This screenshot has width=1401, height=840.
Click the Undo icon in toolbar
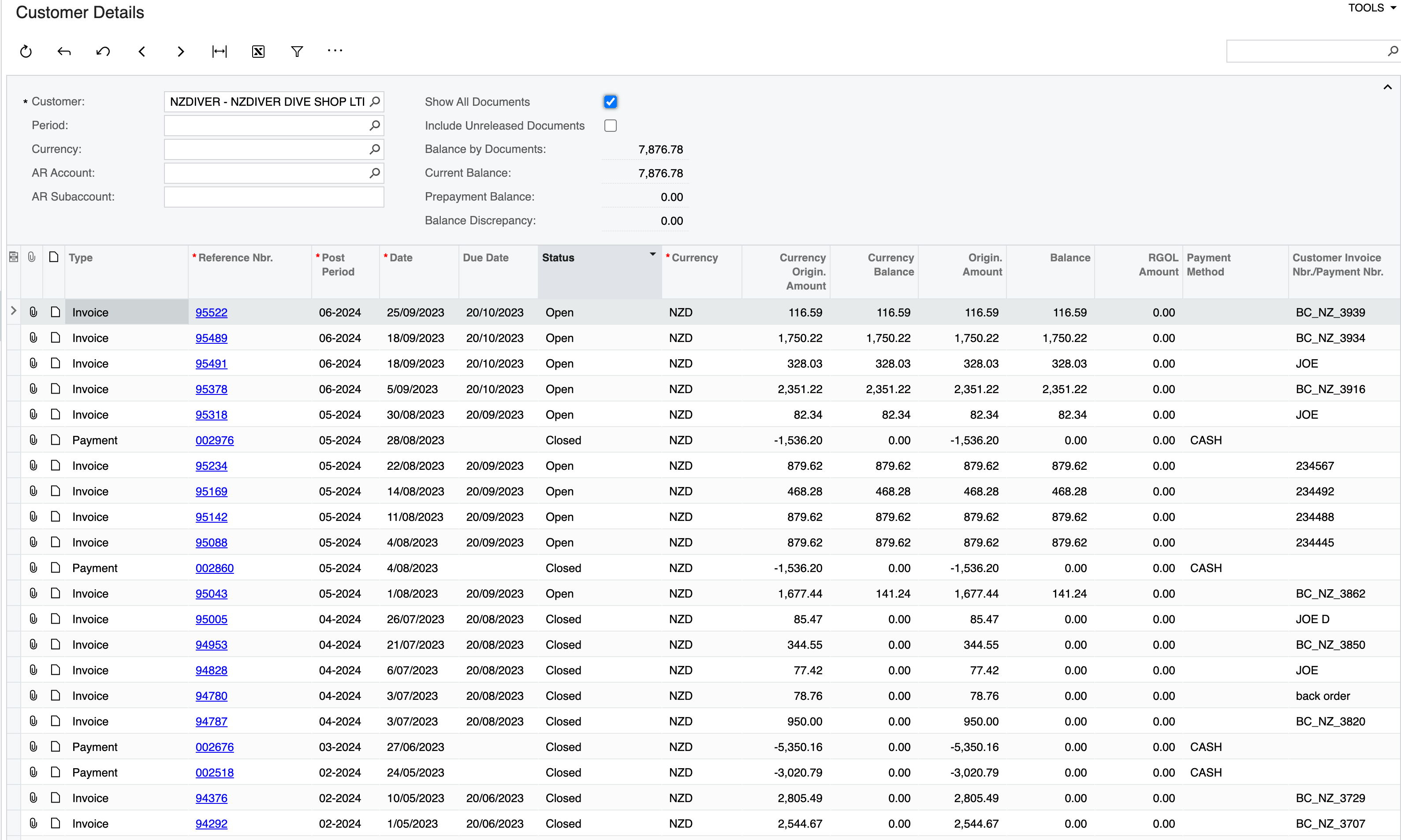point(103,52)
